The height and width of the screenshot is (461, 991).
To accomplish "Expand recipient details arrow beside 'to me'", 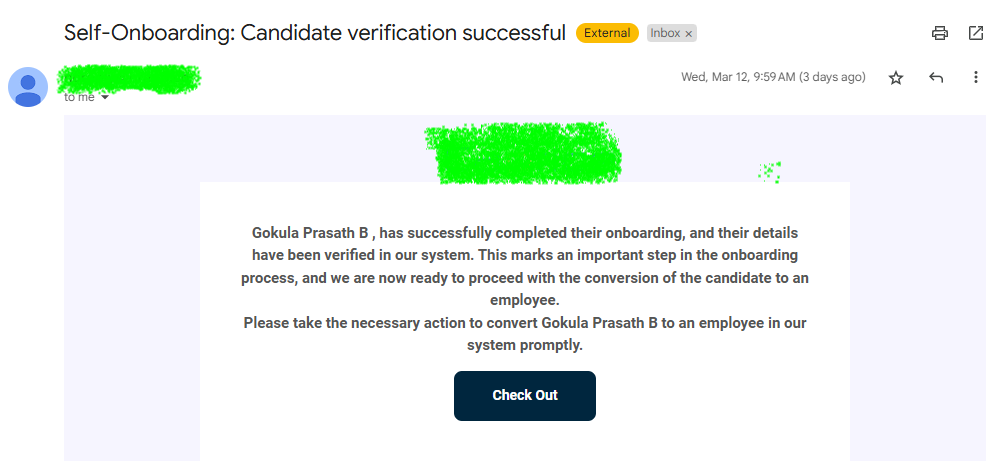I will (105, 98).
